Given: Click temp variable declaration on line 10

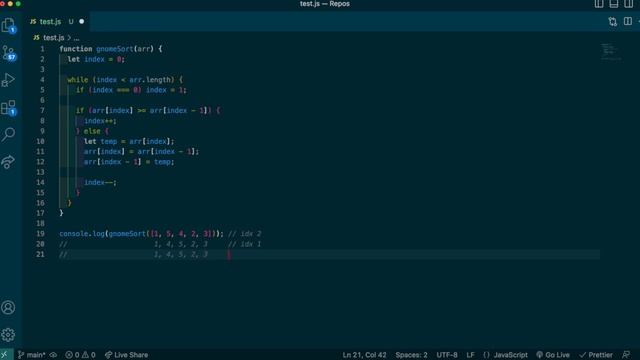Looking at the screenshot, I should (109, 141).
